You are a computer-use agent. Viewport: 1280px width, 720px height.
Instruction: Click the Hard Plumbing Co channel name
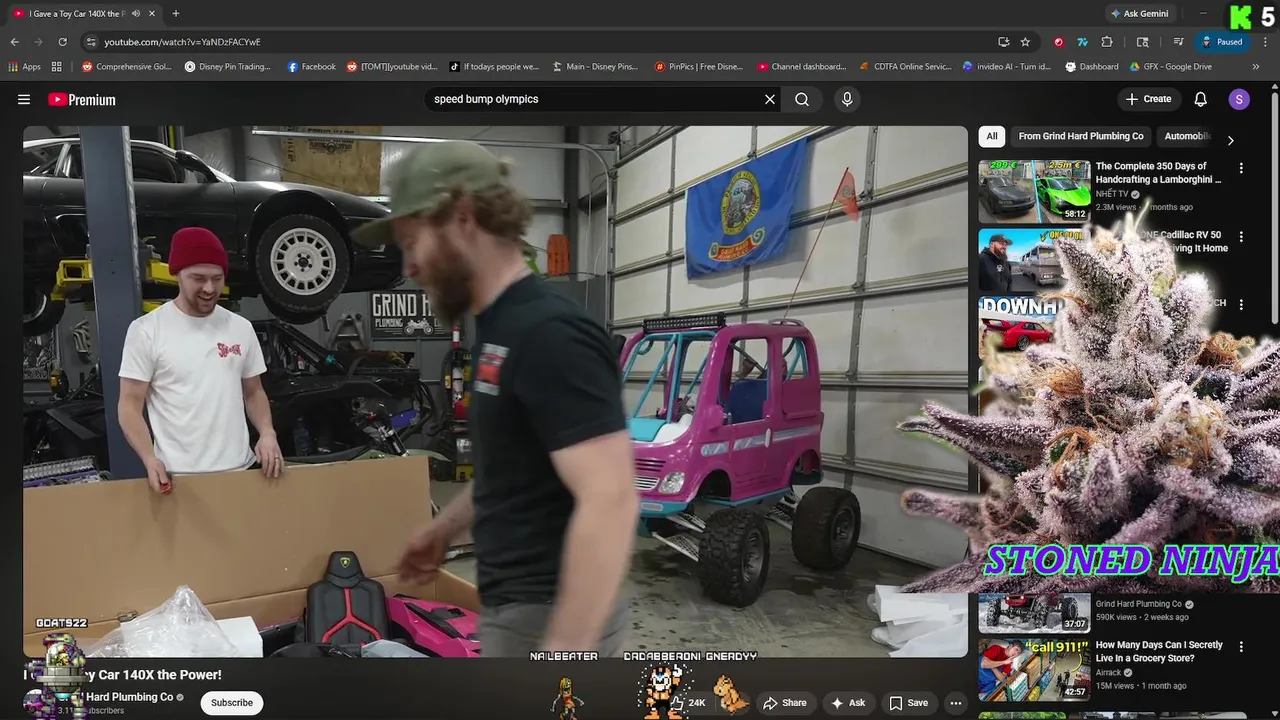coord(129,697)
